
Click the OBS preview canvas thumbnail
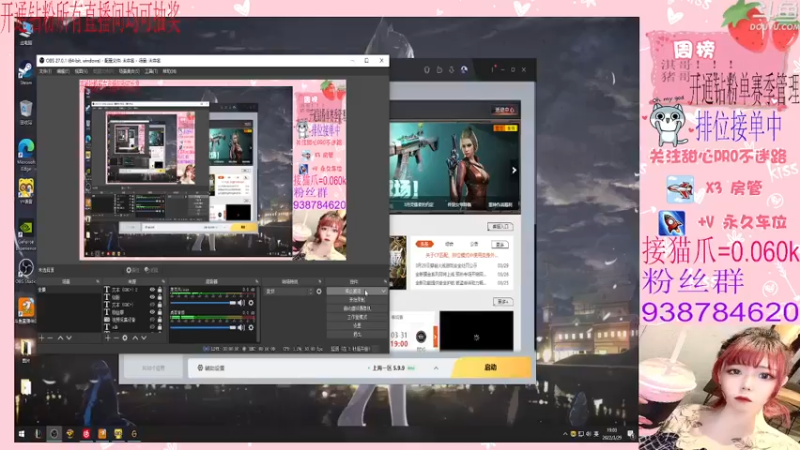click(x=213, y=169)
